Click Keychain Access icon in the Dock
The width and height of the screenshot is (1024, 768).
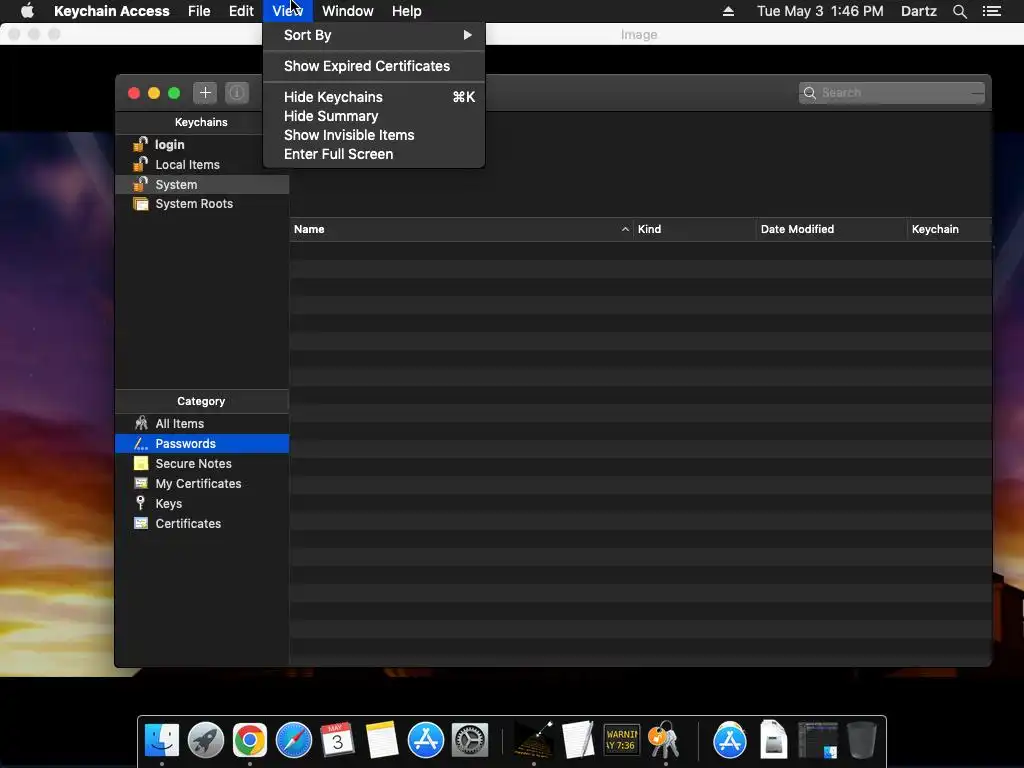[x=664, y=740]
